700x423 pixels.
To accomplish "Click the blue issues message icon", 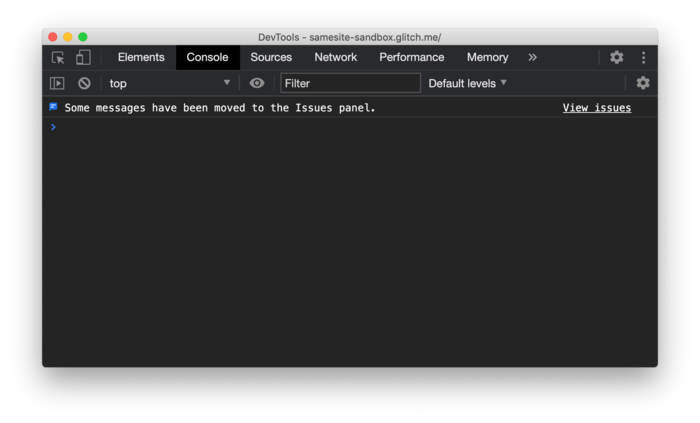I will 53,107.
